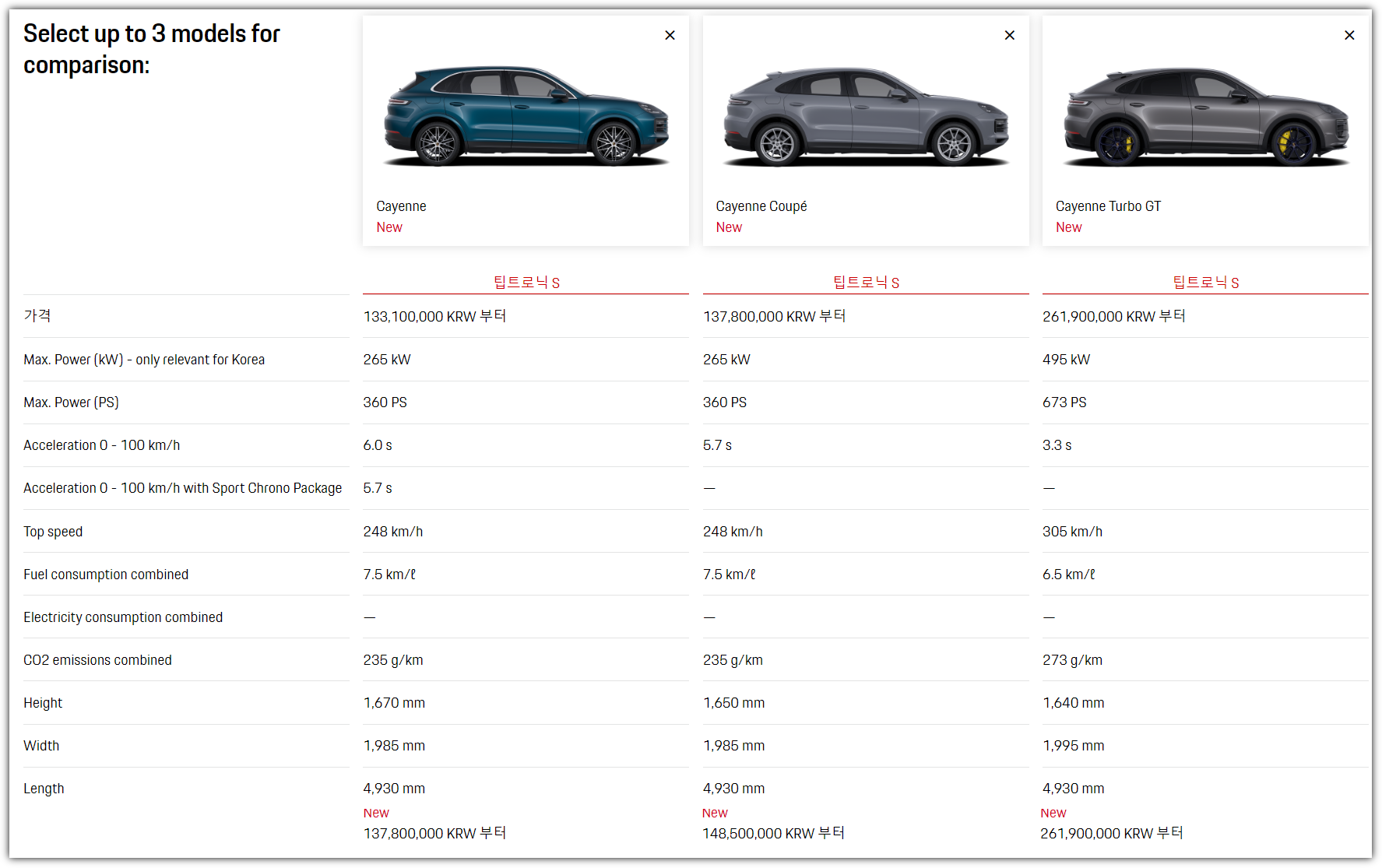Click the 148,500,000 KRW price
Screen dimensions: 1382x868
(x=773, y=833)
